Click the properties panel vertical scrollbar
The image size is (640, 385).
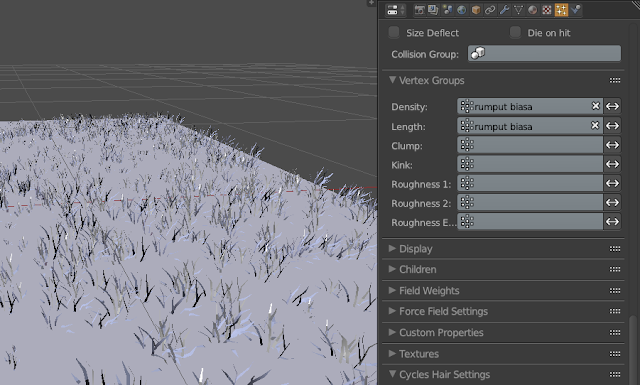tap(633, 349)
